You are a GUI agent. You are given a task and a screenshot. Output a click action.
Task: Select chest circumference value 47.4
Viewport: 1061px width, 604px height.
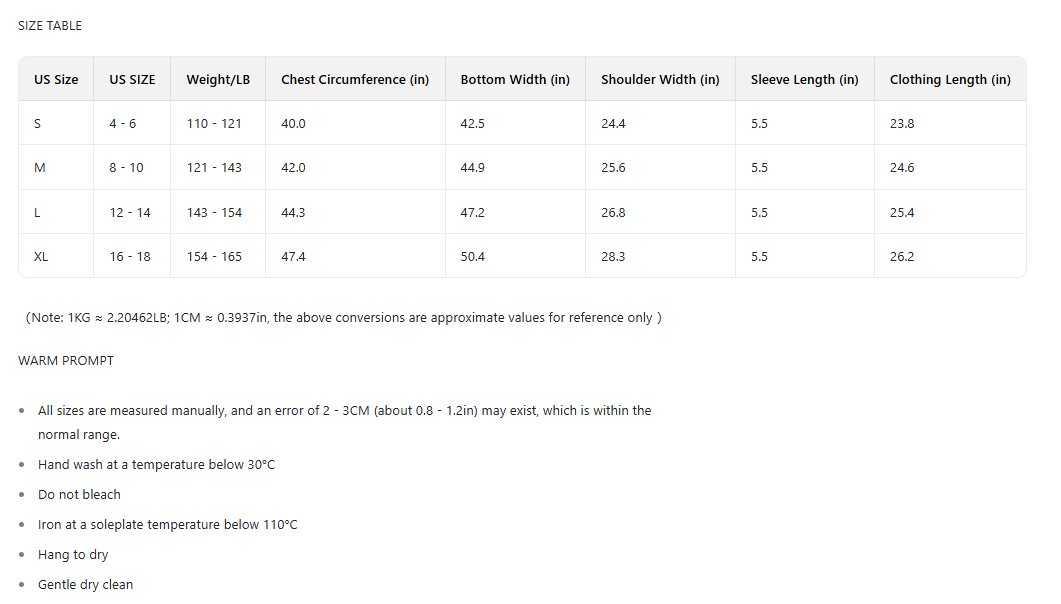click(293, 257)
